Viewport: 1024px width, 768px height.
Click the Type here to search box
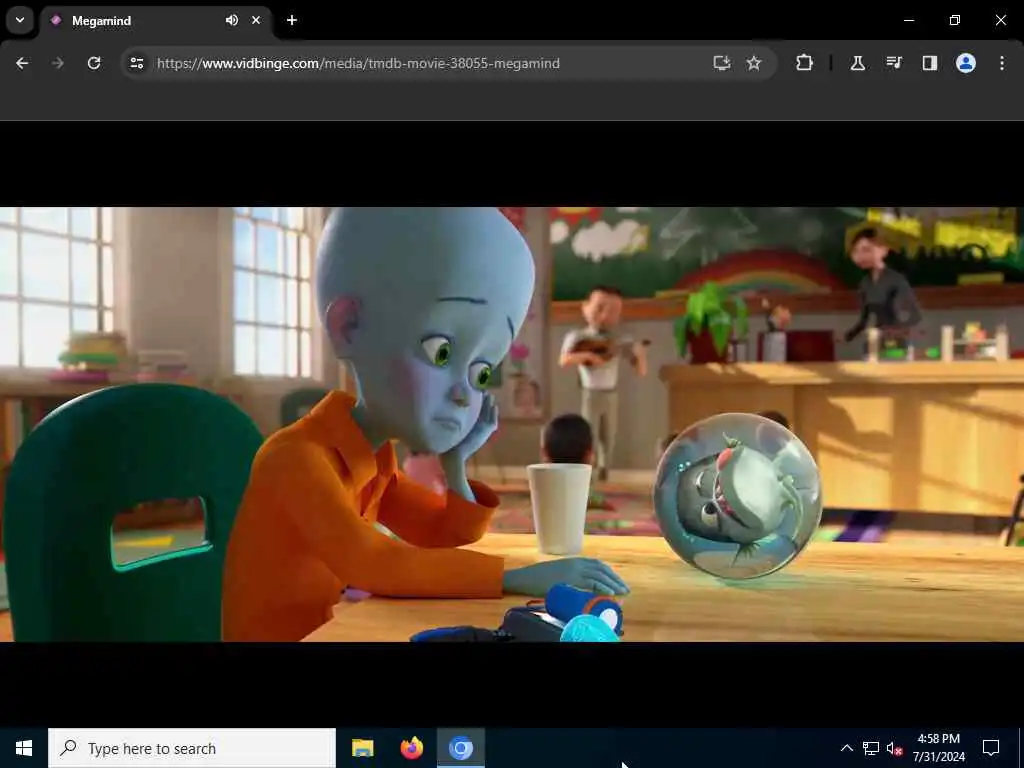click(x=192, y=748)
